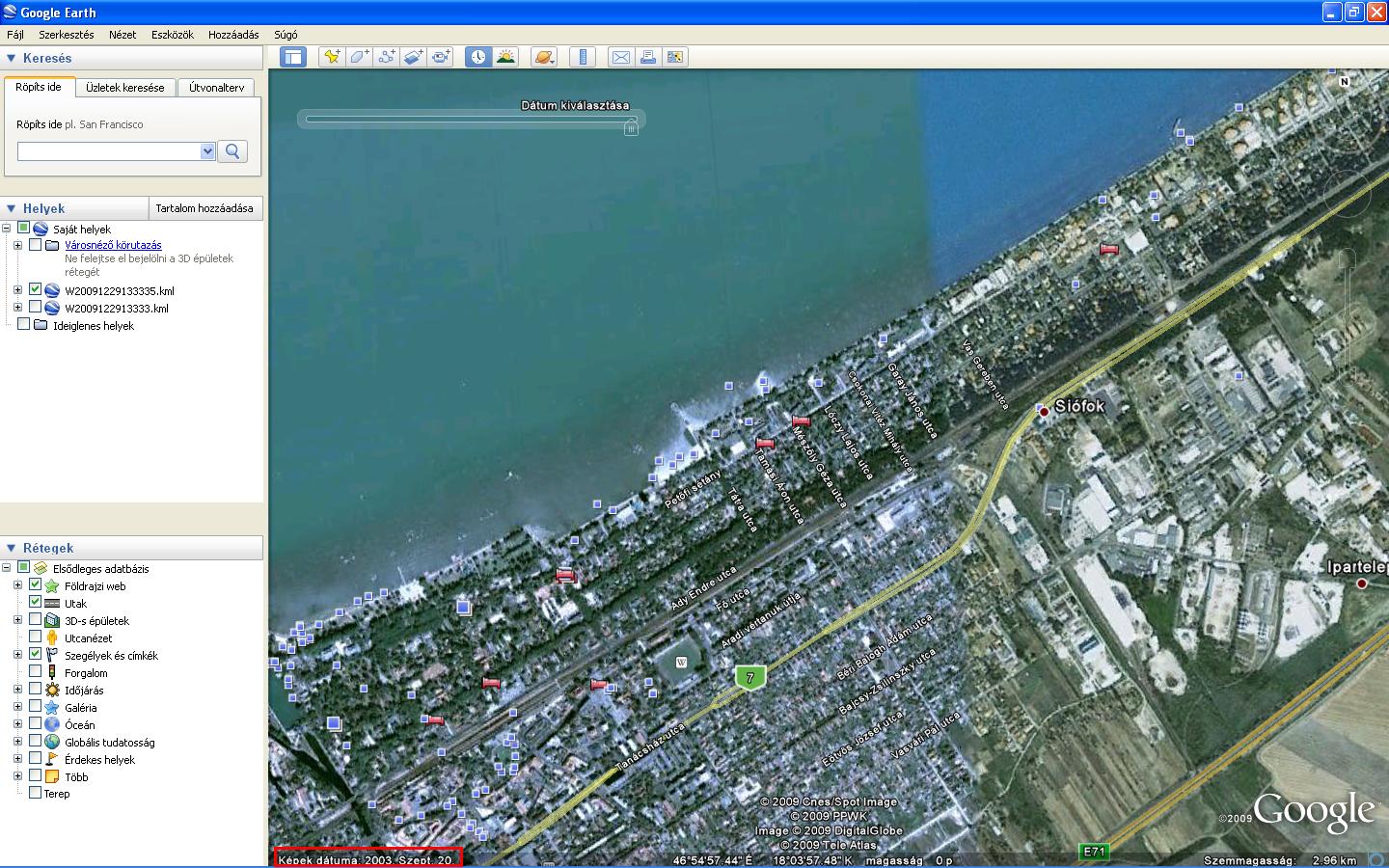This screenshot has height=868, width=1389.
Task: View in Google Maps icon
Action: coord(675,57)
